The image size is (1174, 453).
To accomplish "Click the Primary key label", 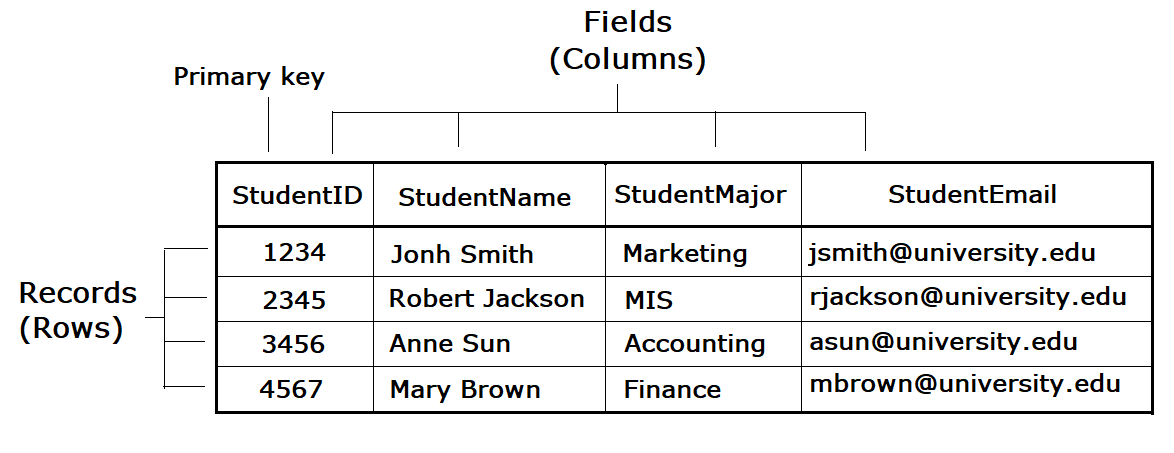I will click(x=249, y=77).
